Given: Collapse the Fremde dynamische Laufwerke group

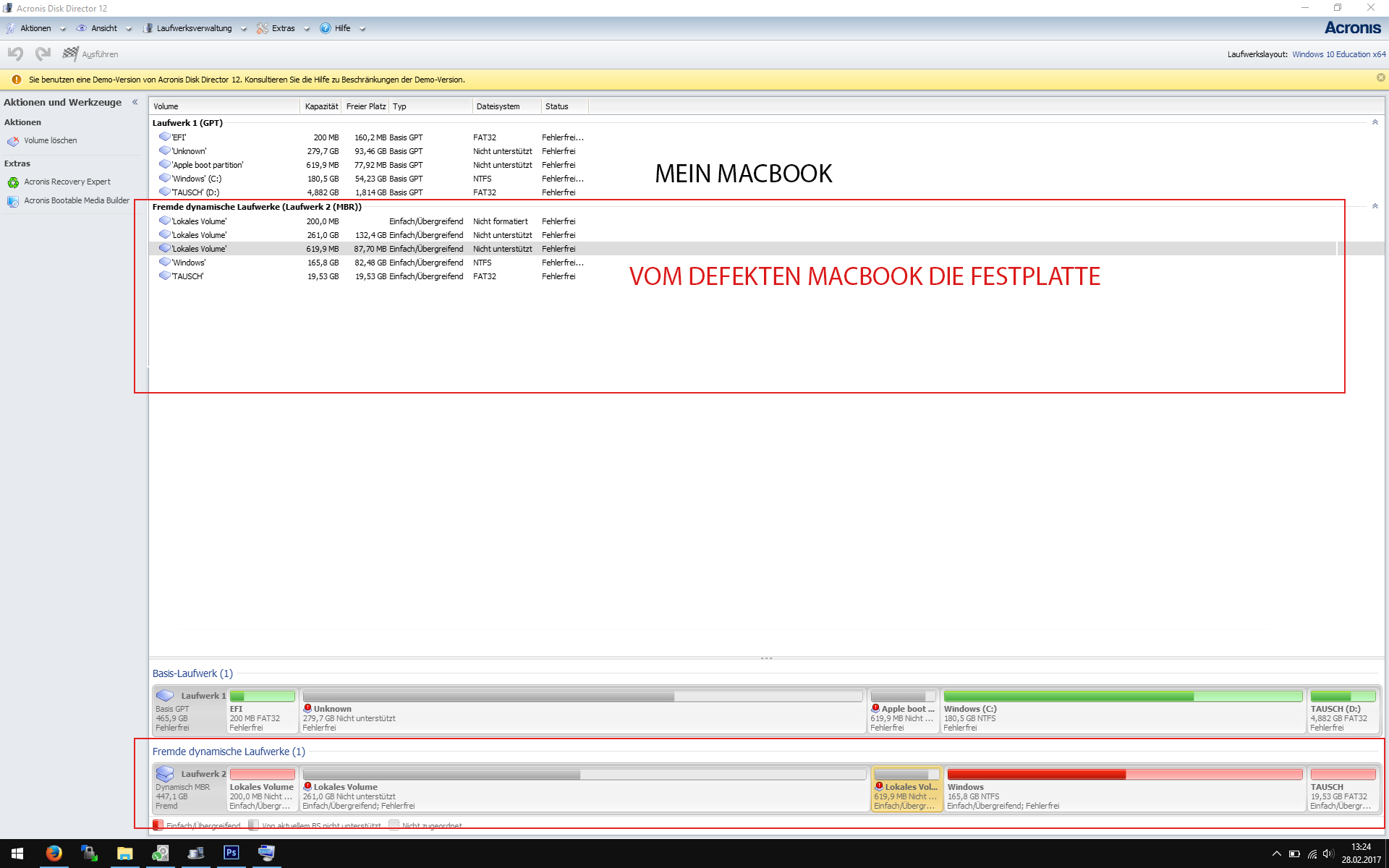Looking at the screenshot, I should [1375, 206].
